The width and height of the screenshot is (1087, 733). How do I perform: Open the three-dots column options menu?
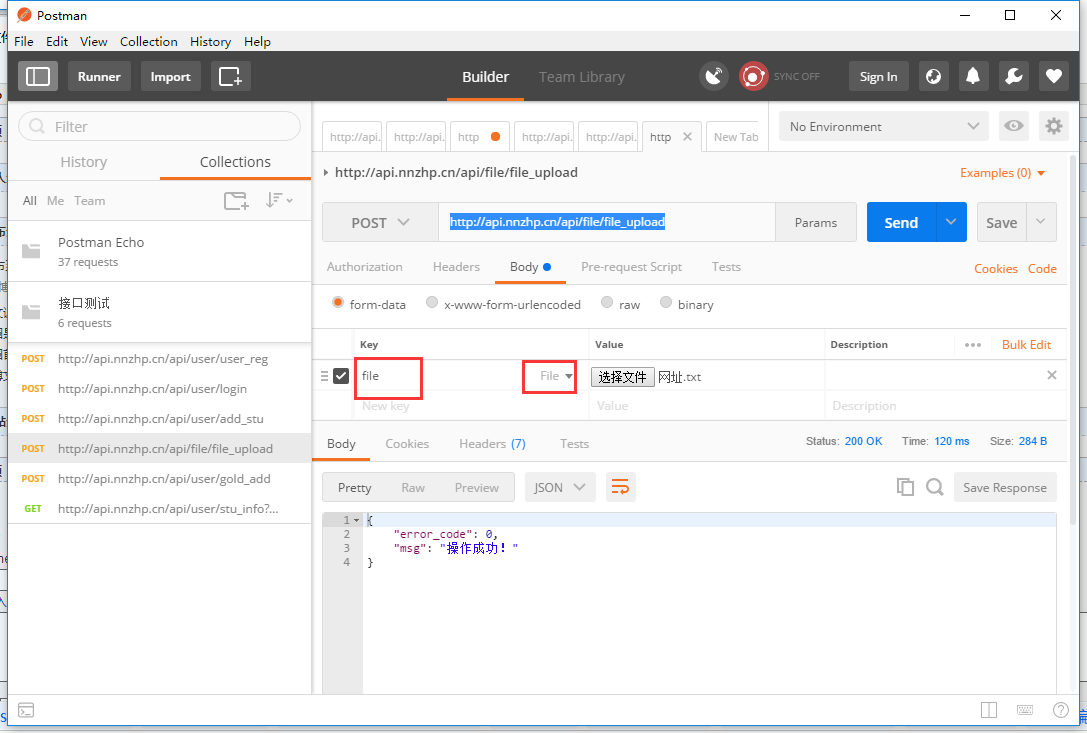(973, 345)
